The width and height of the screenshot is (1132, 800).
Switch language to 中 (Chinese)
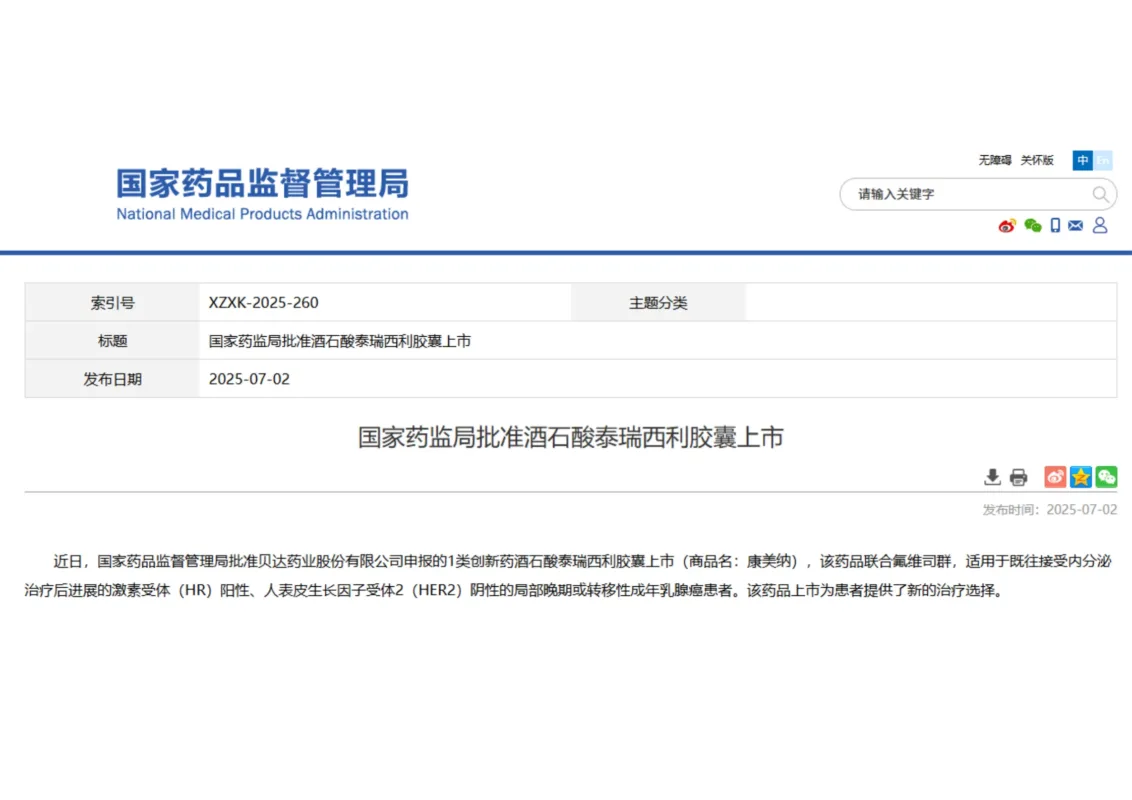tap(1083, 160)
